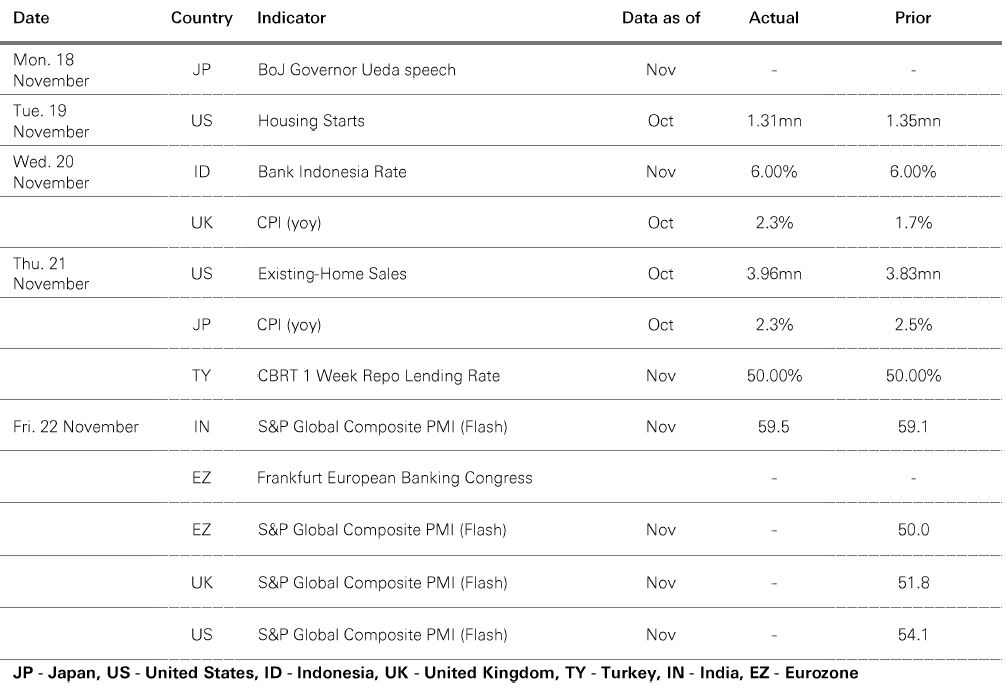Click Frankfurt European Banking Congress entry
Image resolution: width=1006 pixels, height=697 pixels.
coord(394,478)
